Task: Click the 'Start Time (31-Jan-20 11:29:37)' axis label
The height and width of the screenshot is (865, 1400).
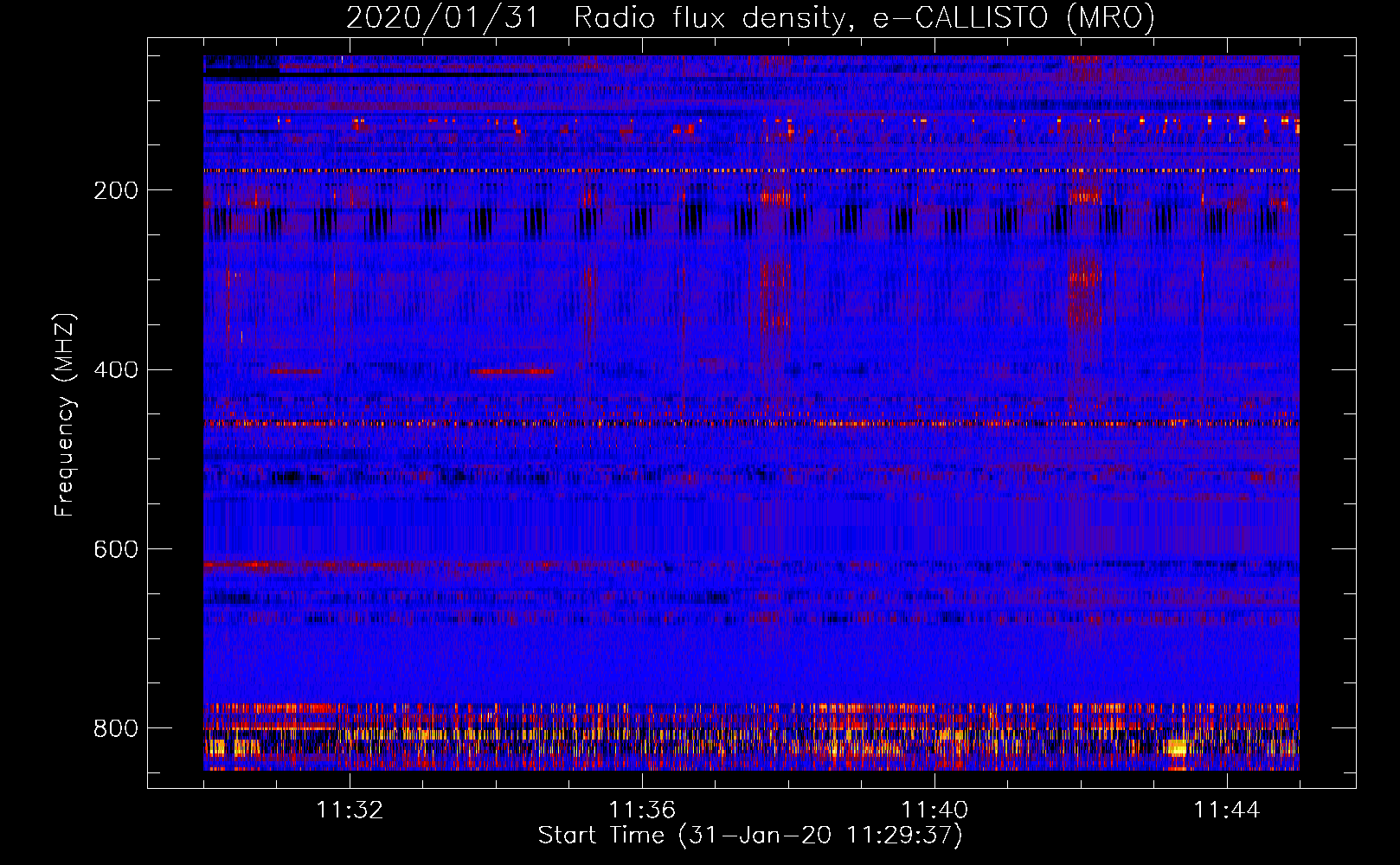Action: pyautogui.click(x=750, y=836)
